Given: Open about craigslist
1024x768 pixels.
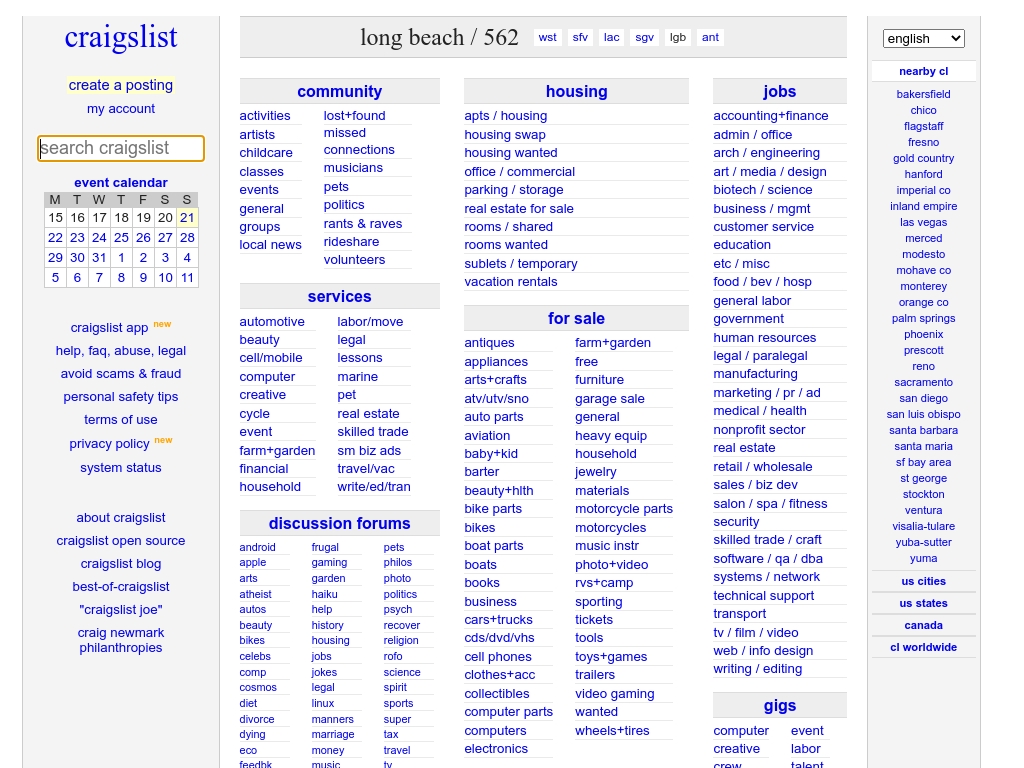Looking at the screenshot, I should click(x=121, y=518).
